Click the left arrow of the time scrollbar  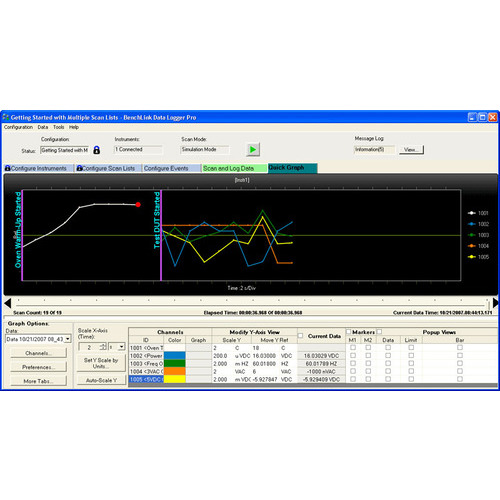point(8,303)
